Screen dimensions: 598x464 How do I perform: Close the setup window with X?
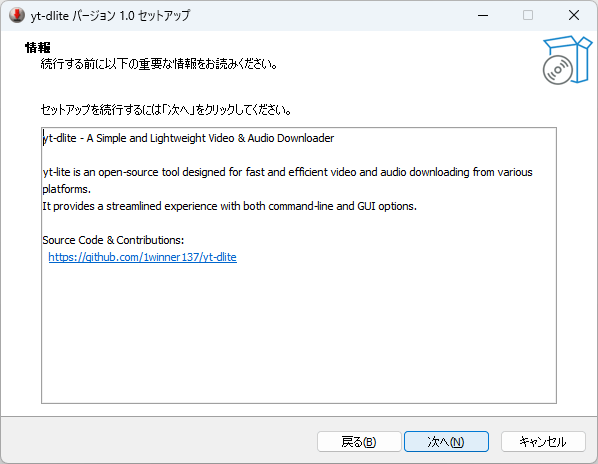click(574, 16)
